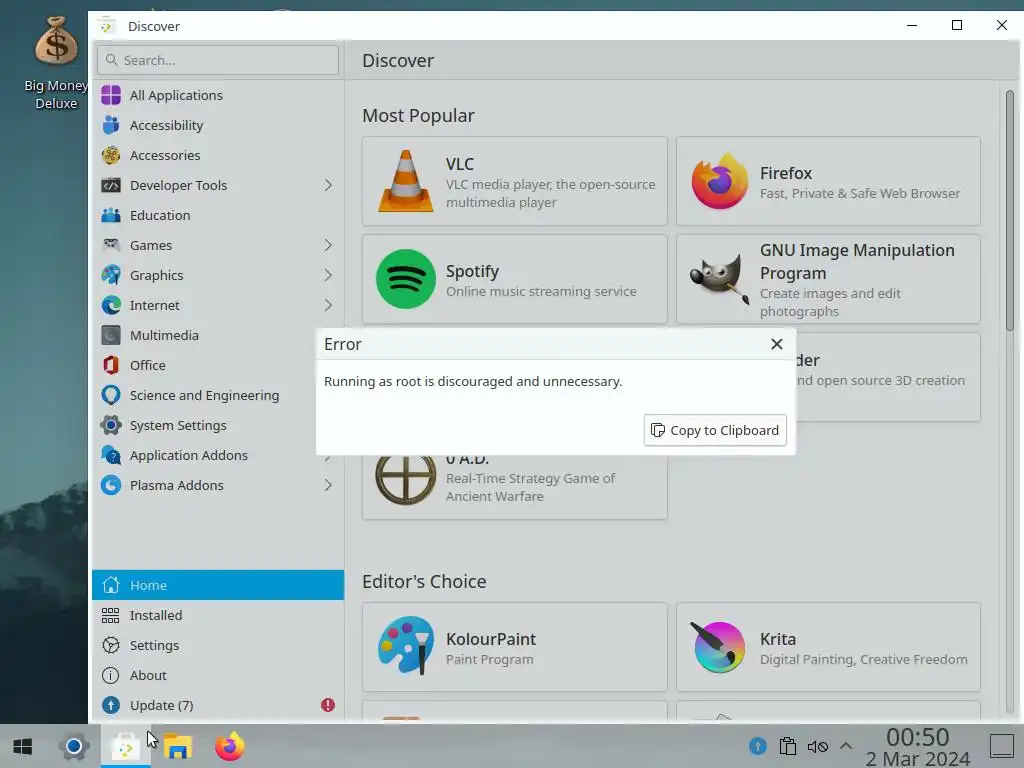Select the Education category icon
The image size is (1024, 768).
[x=111, y=216]
